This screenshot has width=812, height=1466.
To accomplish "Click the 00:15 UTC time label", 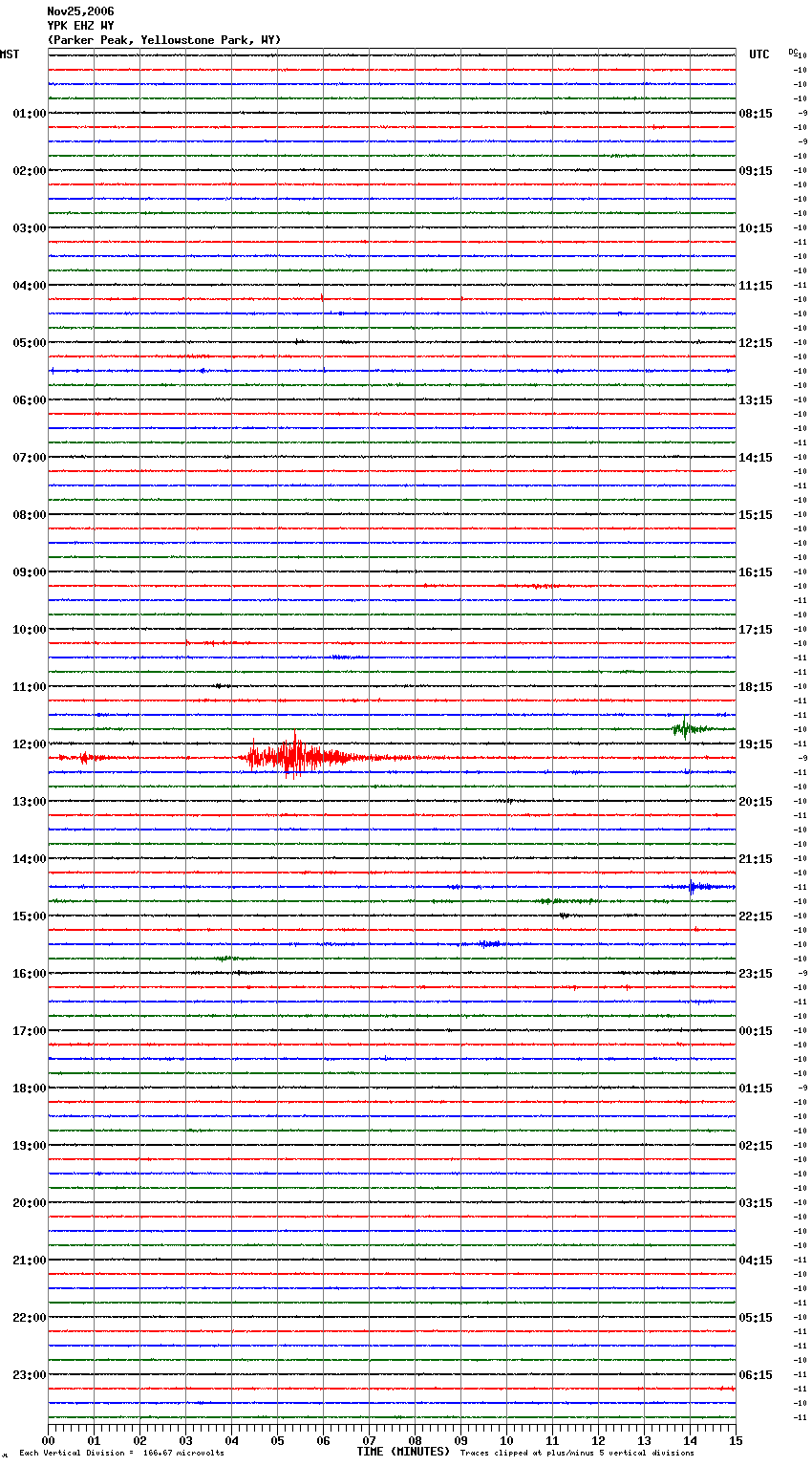I will (756, 1031).
